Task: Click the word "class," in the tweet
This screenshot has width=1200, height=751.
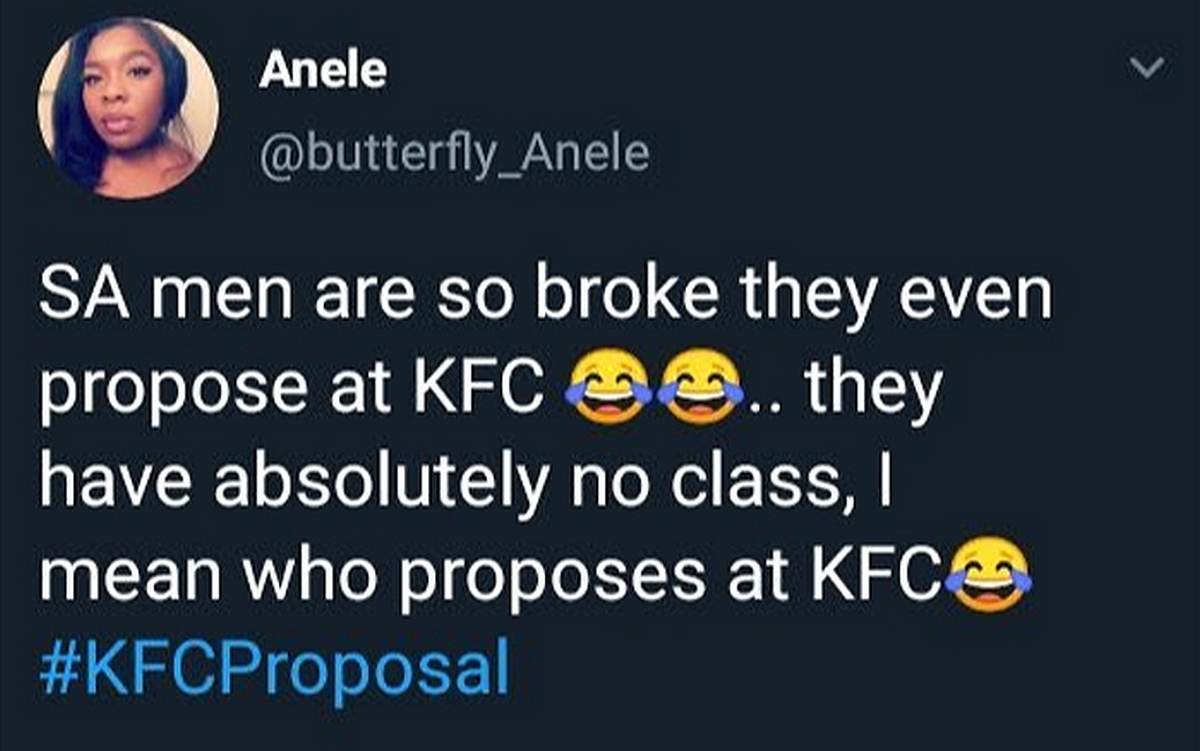Action: 740,487
